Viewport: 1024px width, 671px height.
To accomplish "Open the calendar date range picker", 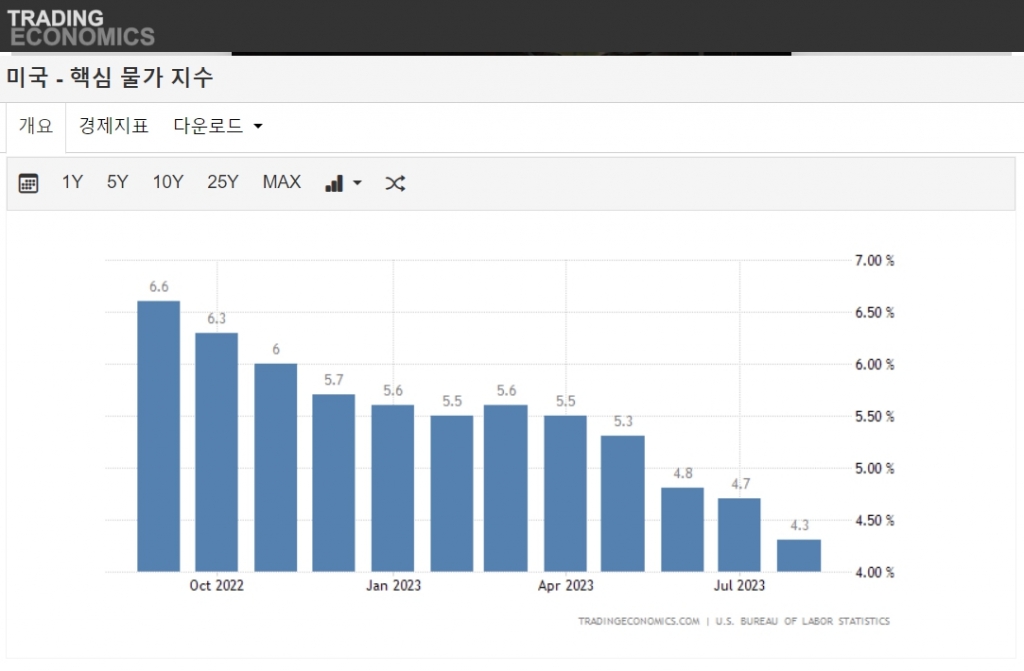I will [28, 183].
